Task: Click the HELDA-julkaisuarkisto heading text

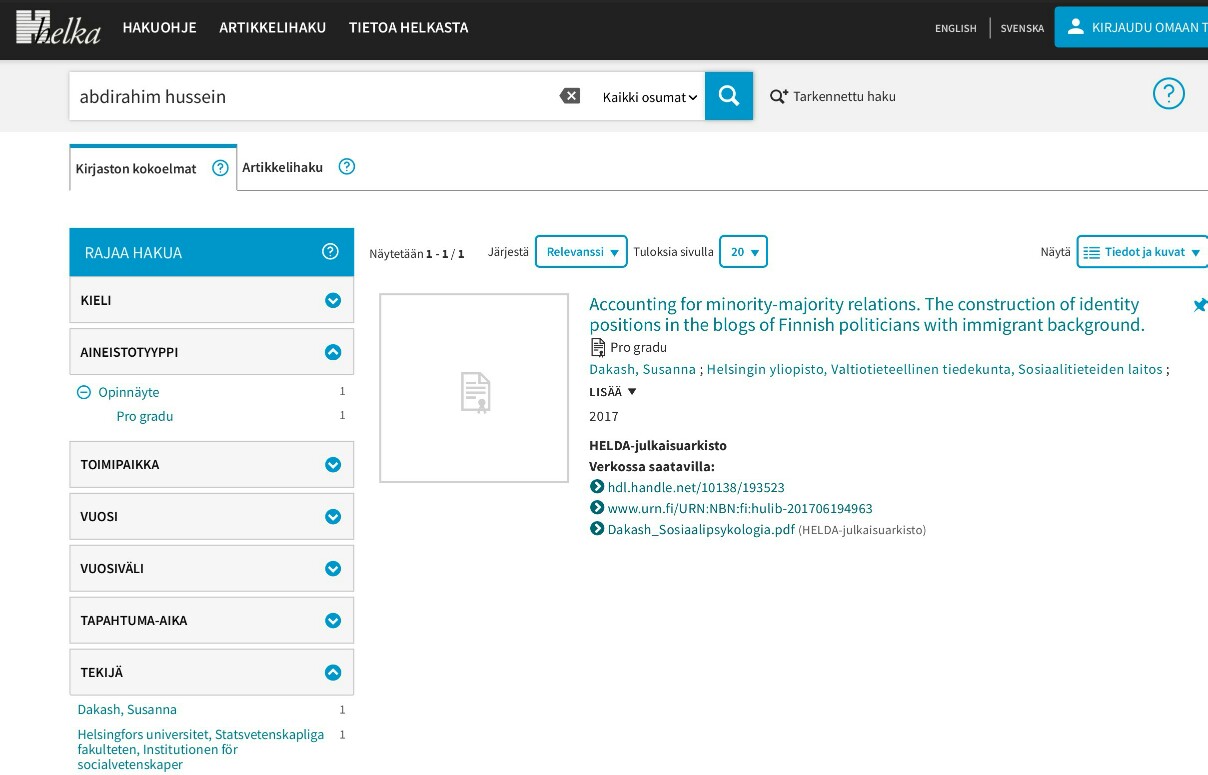Action: pyautogui.click(x=658, y=445)
